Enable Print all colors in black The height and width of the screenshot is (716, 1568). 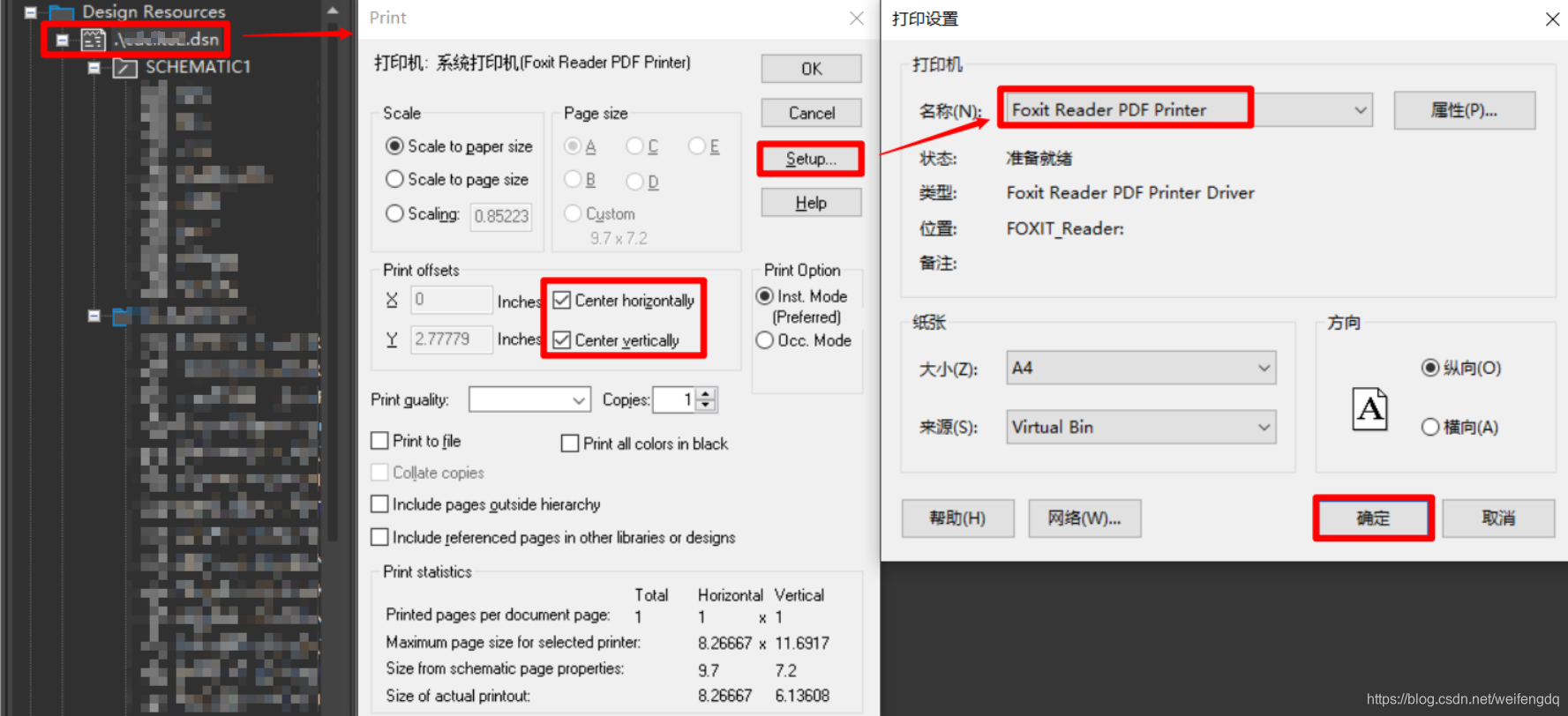click(570, 444)
